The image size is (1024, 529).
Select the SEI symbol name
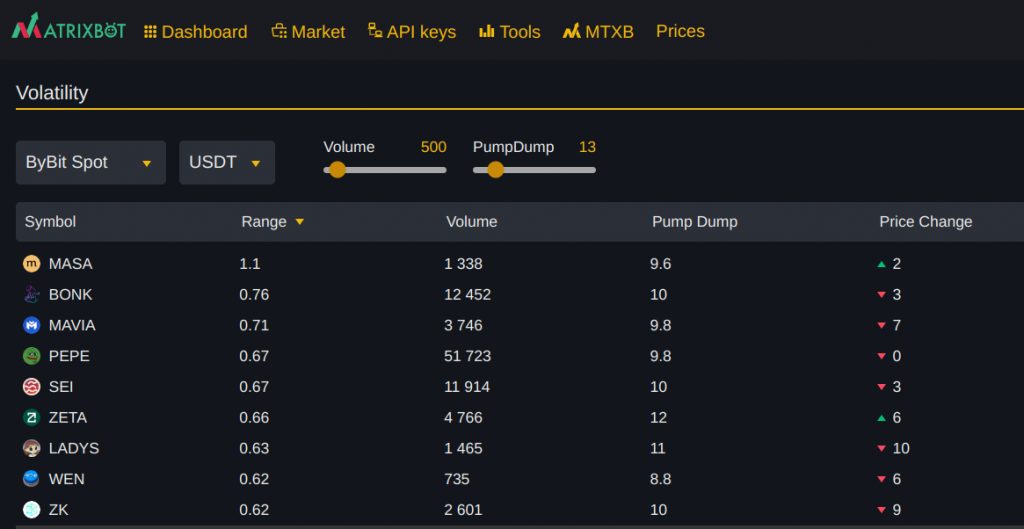(x=61, y=387)
